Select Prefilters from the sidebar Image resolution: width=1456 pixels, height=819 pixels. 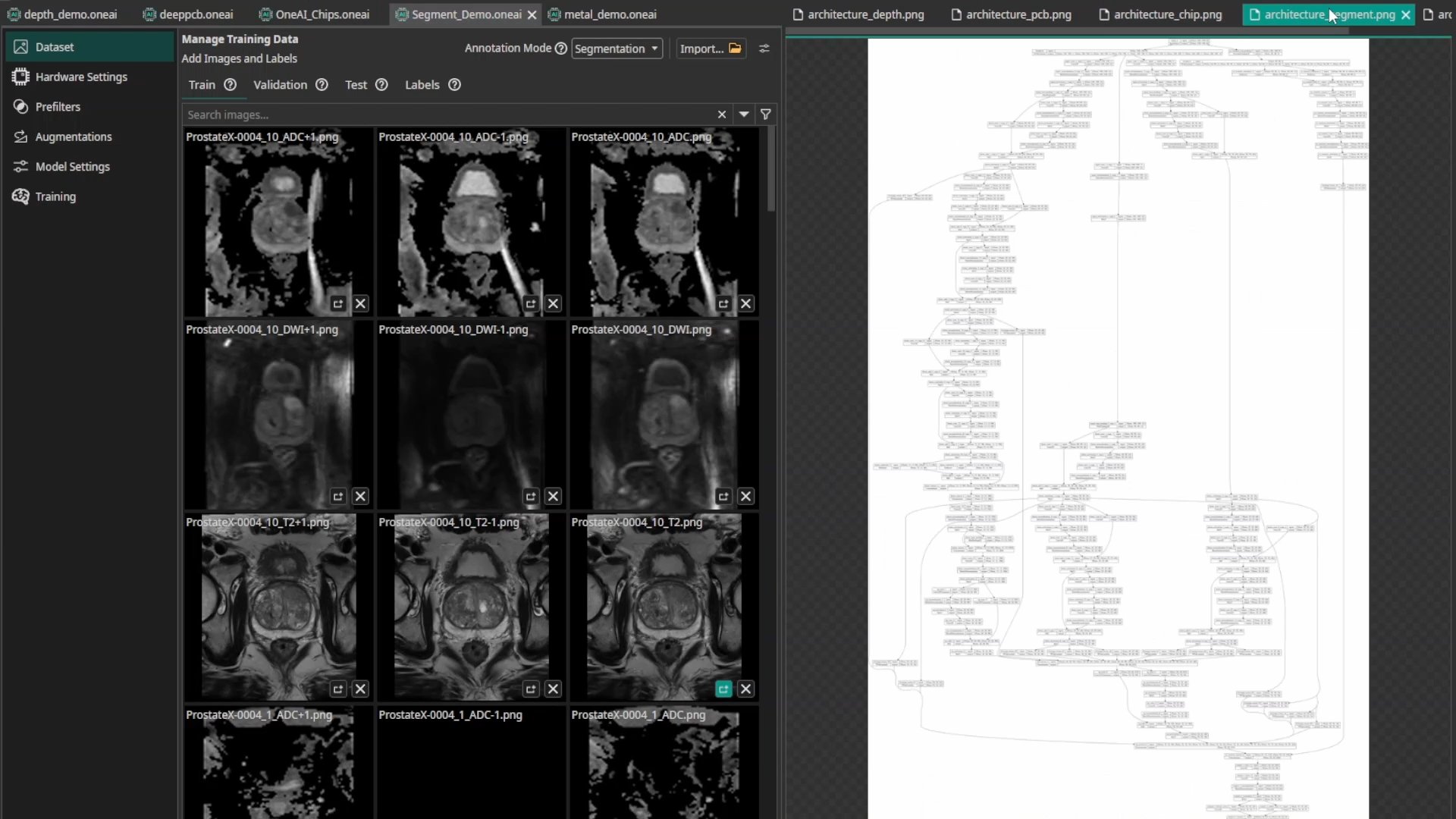point(58,106)
